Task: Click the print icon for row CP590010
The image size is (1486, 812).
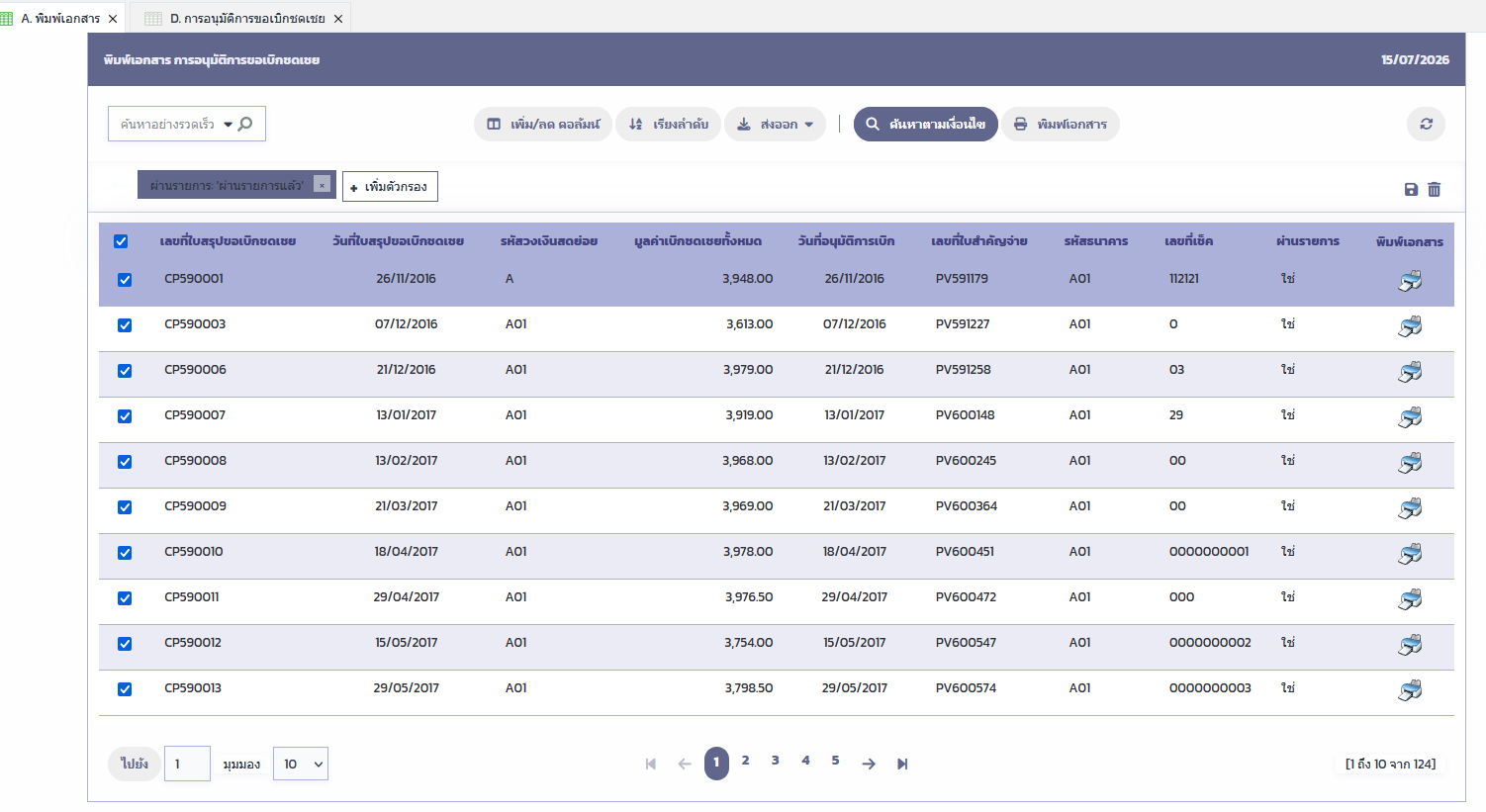Action: click(x=1410, y=554)
